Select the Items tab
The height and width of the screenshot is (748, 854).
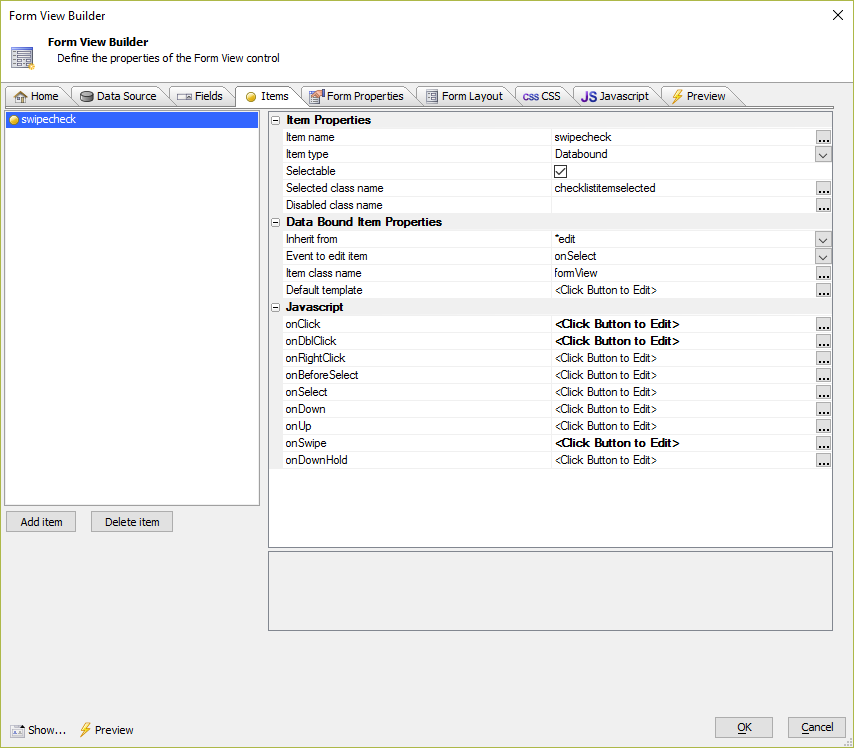point(267,96)
